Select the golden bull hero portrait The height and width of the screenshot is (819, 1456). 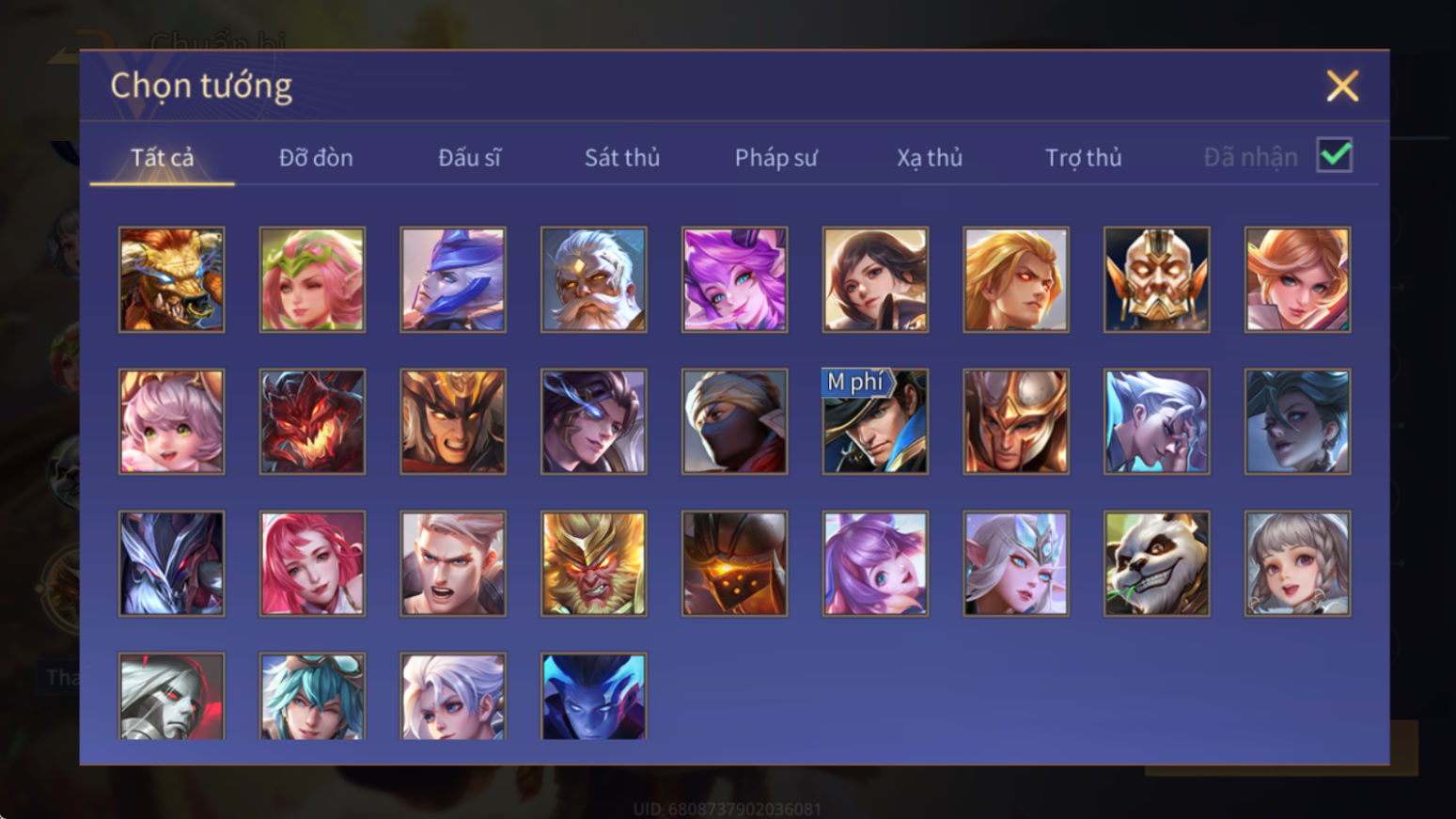[x=171, y=279]
